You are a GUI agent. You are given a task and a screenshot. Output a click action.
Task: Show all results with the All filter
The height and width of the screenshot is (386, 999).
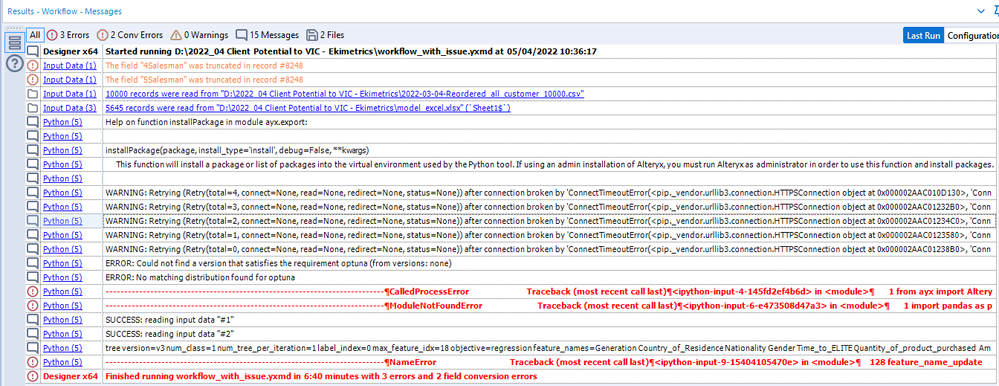coord(34,35)
